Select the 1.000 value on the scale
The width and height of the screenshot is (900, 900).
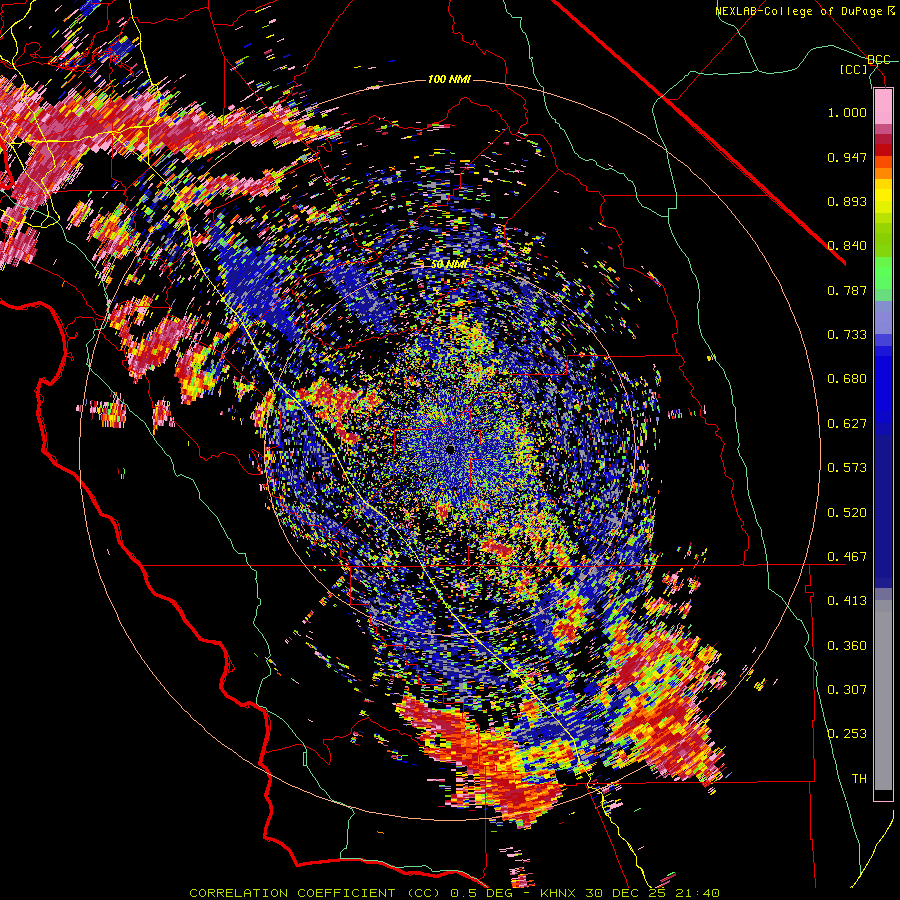[x=847, y=112]
